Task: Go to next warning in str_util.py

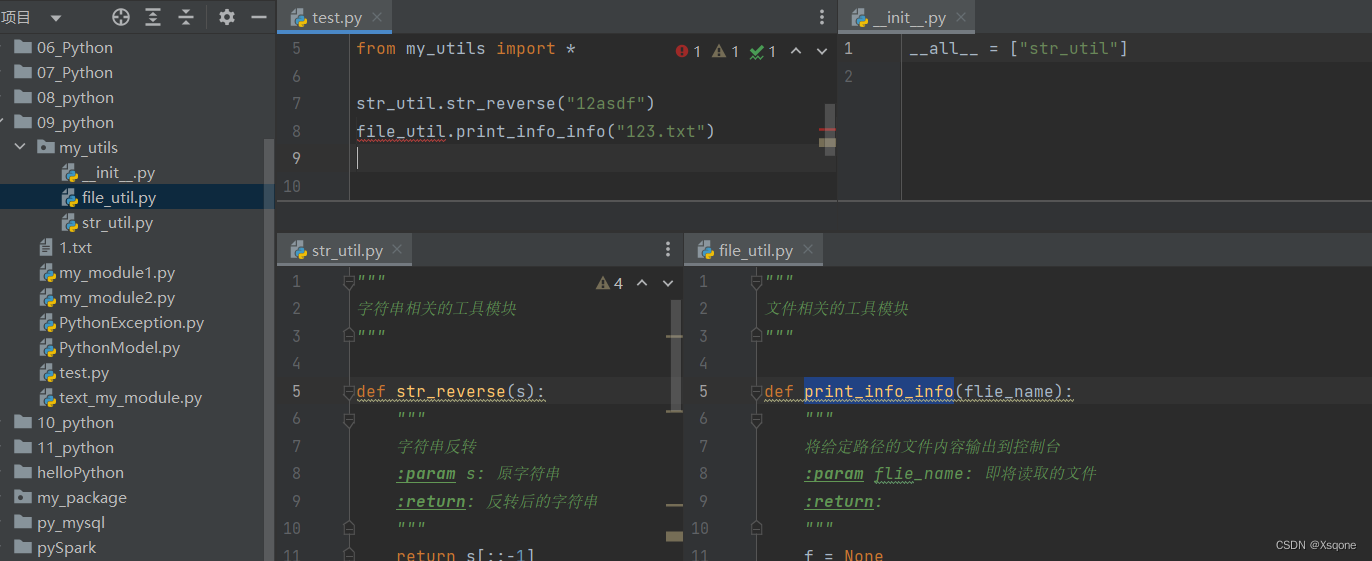Action: pyautogui.click(x=668, y=283)
